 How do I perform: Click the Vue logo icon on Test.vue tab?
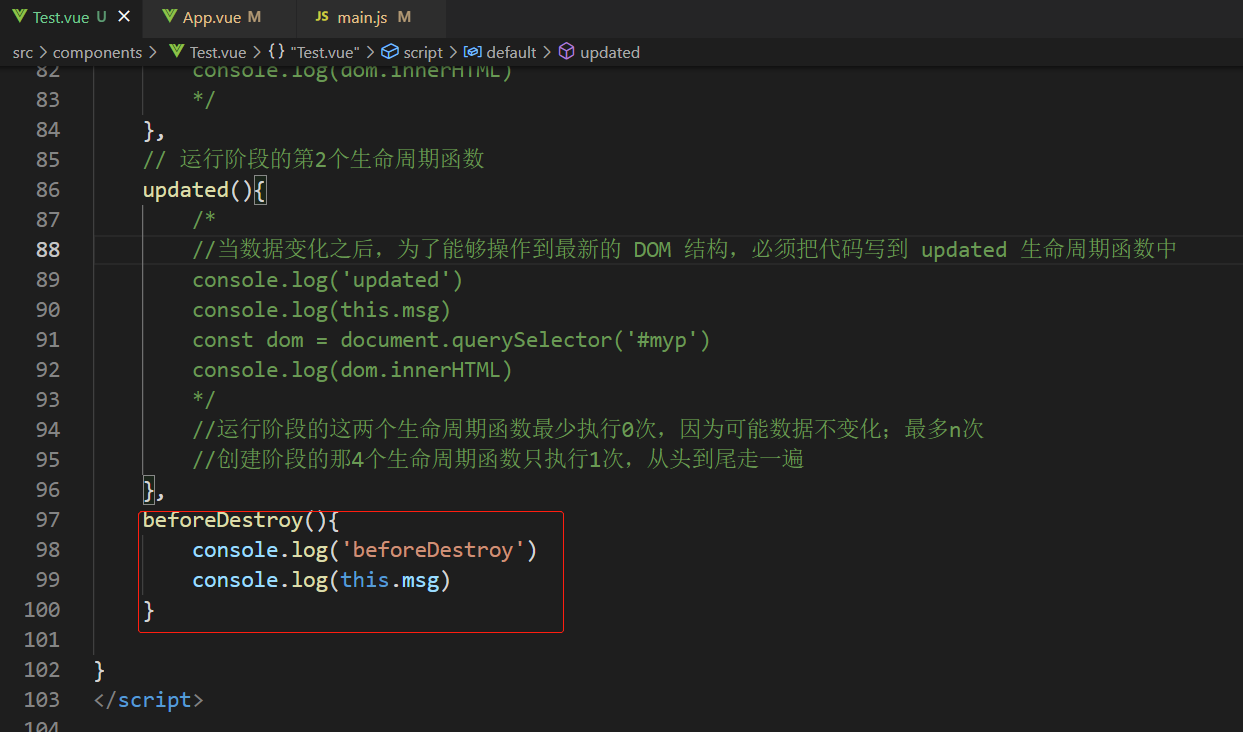(19, 17)
